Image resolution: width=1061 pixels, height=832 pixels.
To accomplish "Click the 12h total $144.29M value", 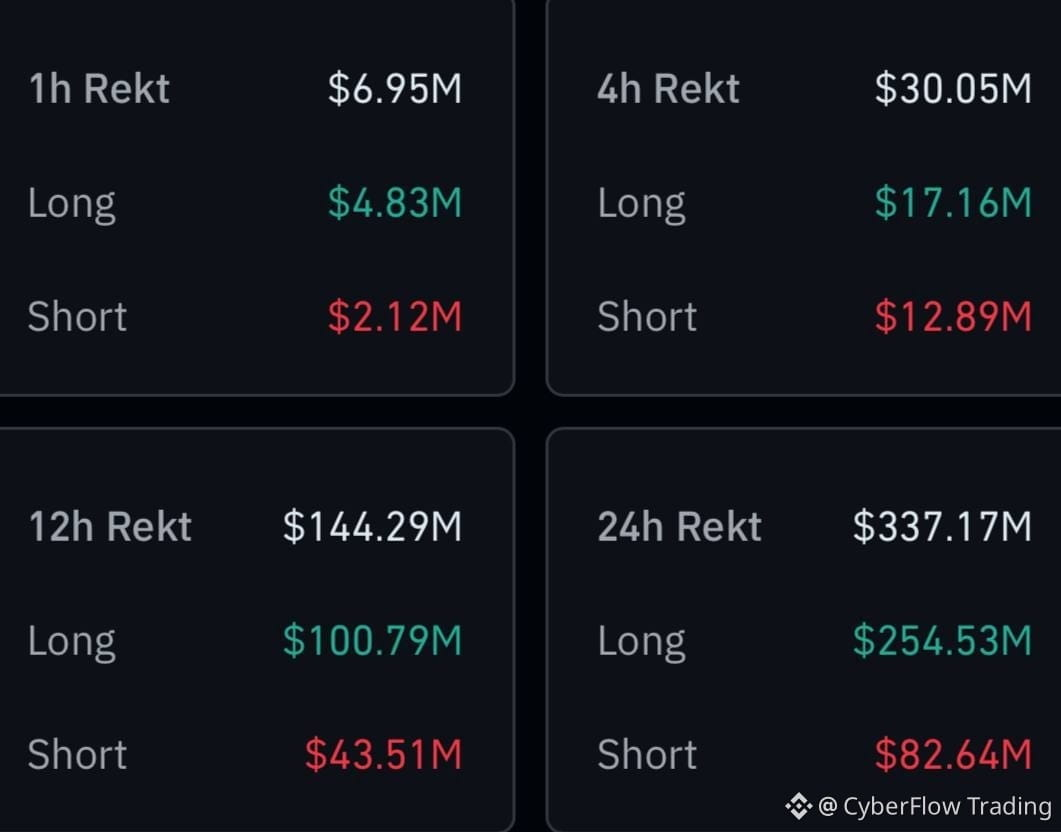I will click(x=372, y=526).
